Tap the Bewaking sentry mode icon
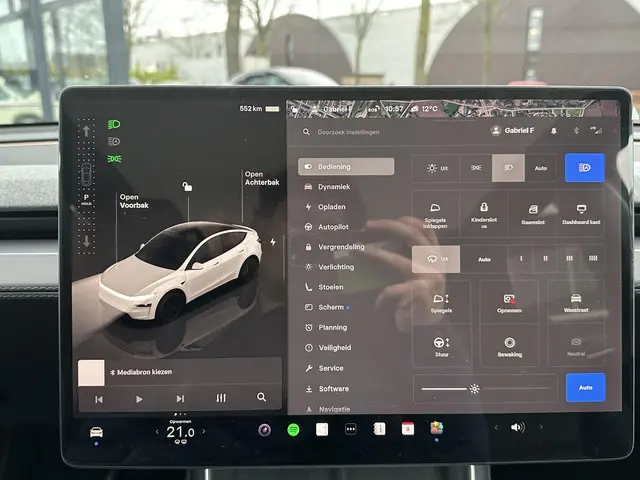 [x=509, y=346]
